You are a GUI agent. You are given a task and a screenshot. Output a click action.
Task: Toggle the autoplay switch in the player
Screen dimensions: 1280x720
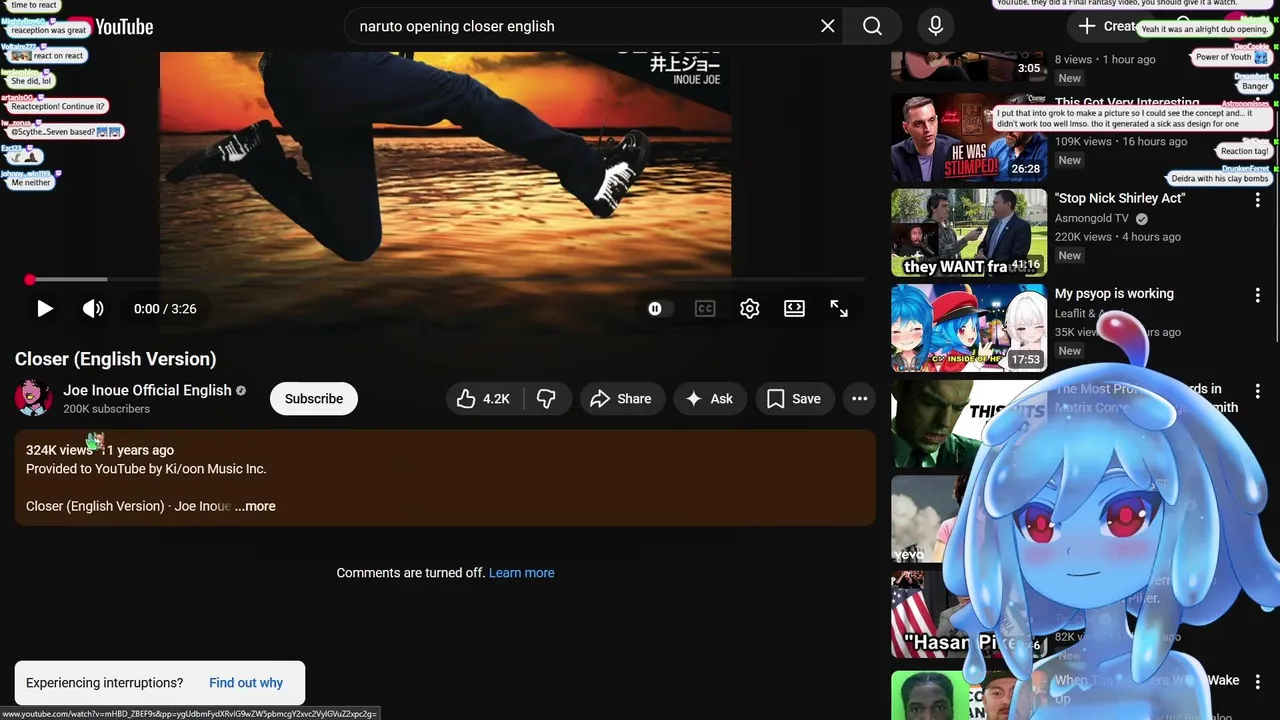656,309
